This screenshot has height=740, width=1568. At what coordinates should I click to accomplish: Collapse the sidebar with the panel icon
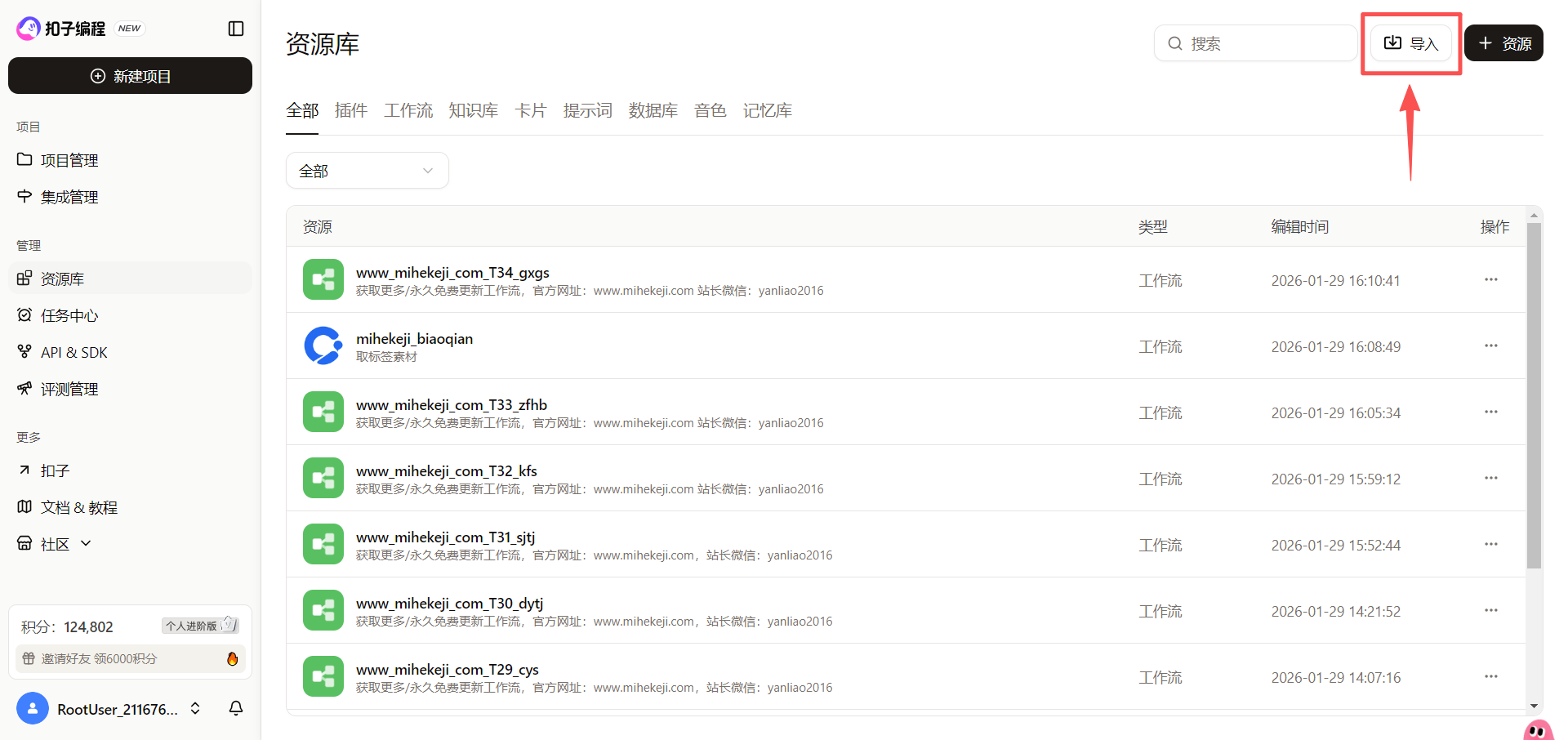(236, 29)
